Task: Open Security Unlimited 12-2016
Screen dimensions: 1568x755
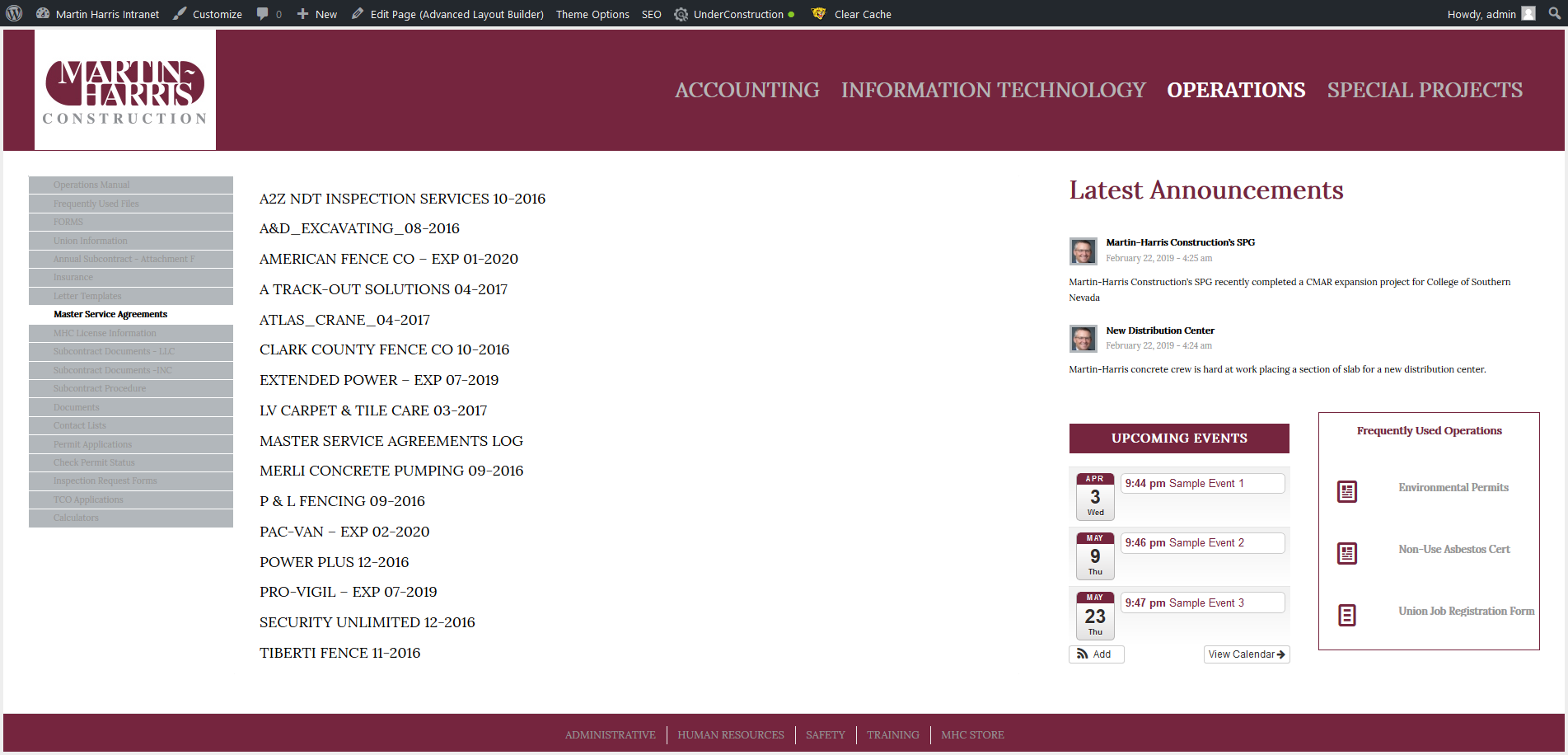Action: click(367, 622)
